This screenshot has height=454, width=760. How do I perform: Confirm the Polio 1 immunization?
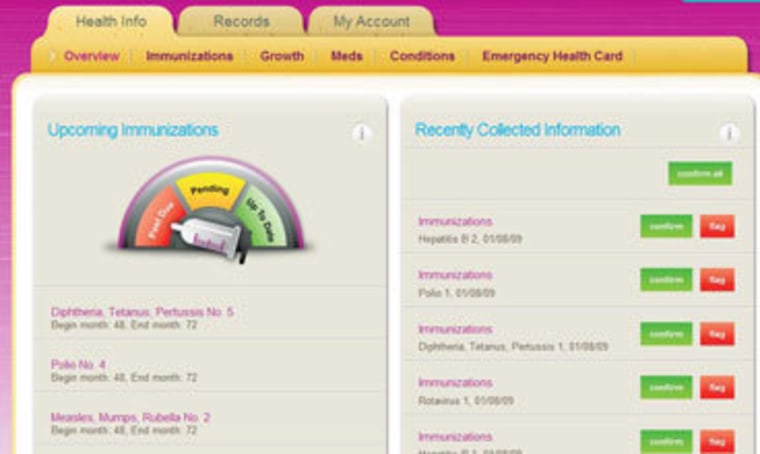pyautogui.click(x=666, y=280)
